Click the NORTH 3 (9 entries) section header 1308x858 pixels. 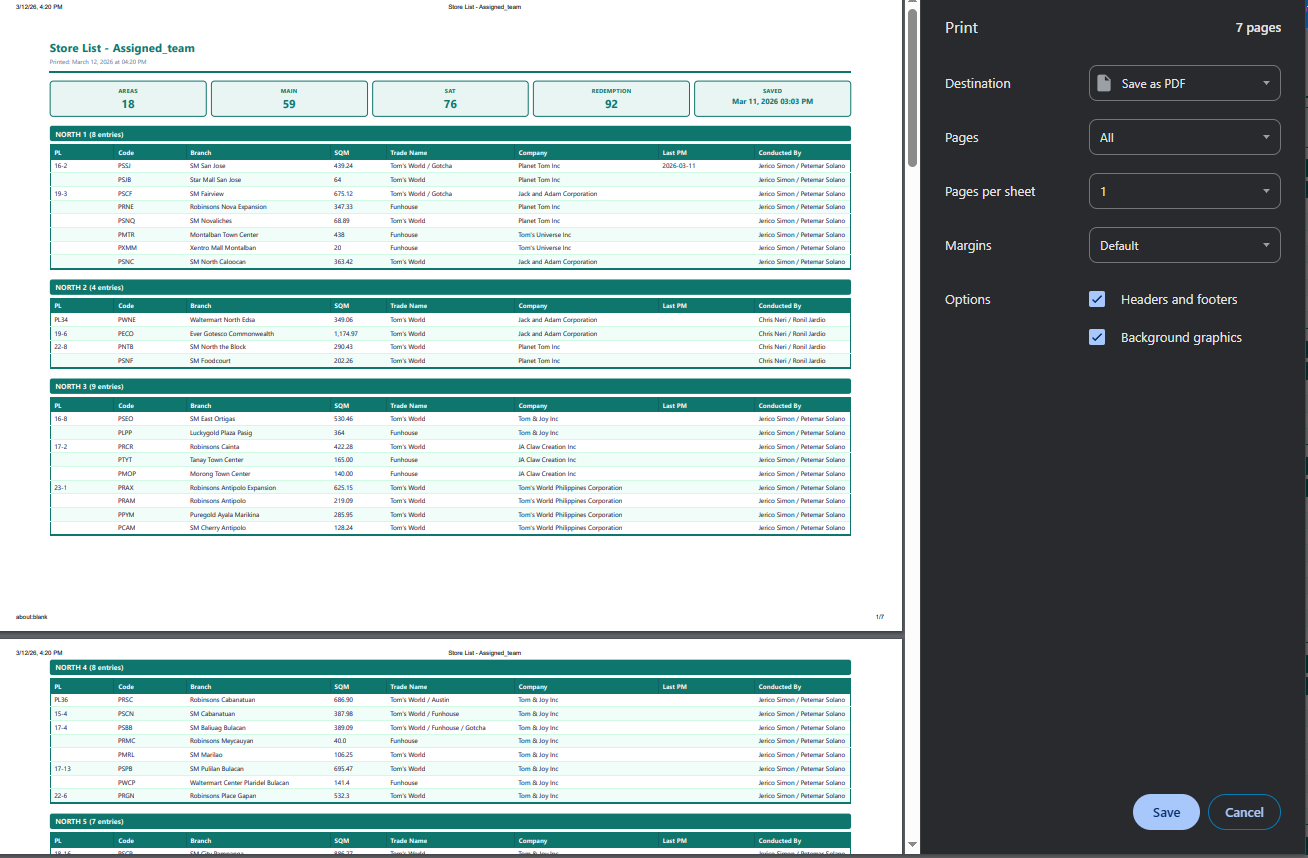coord(450,386)
